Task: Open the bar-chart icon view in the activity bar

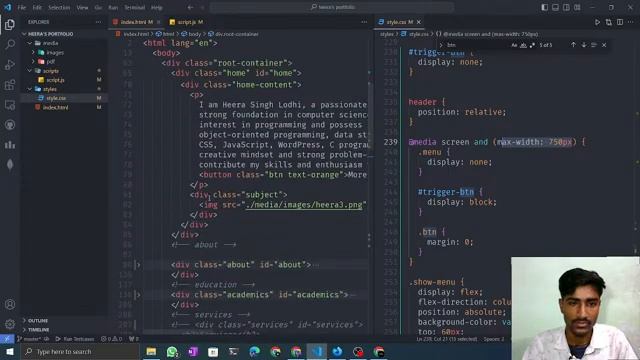Action: [x=10, y=144]
